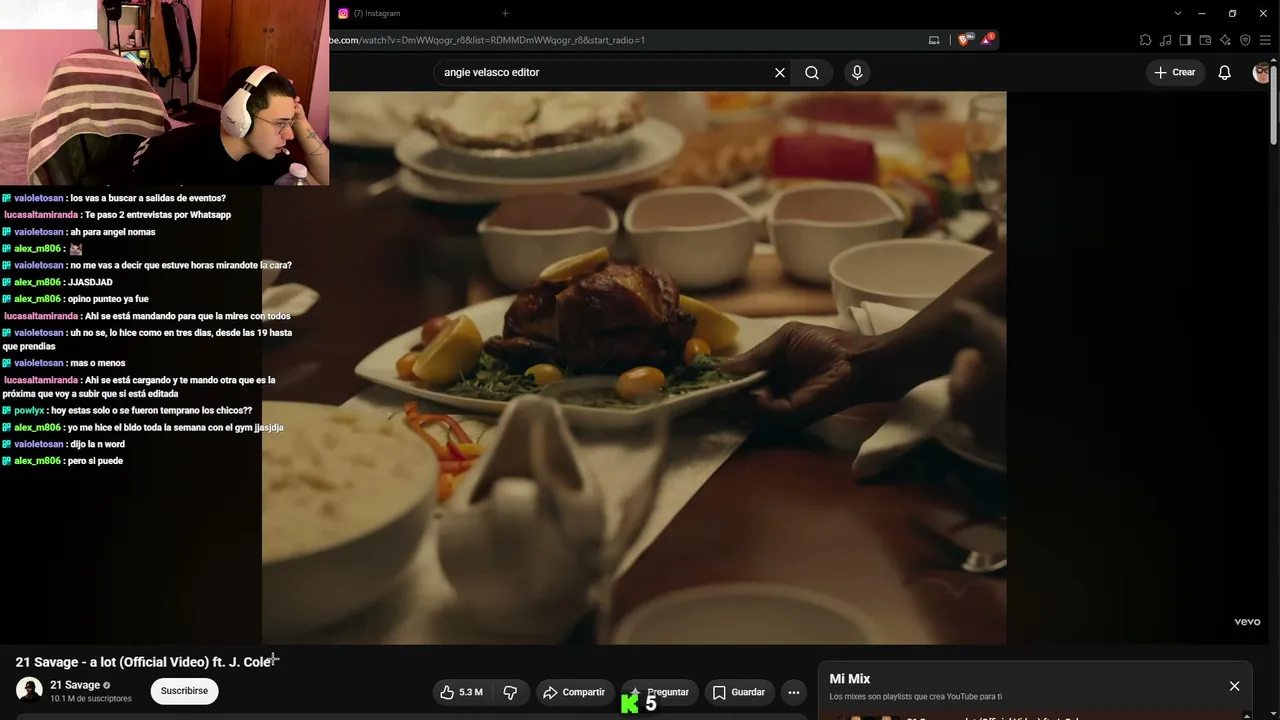Open the Brave VPN shield icon
This screenshot has height=720, width=1280.
pyautogui.click(x=1245, y=40)
